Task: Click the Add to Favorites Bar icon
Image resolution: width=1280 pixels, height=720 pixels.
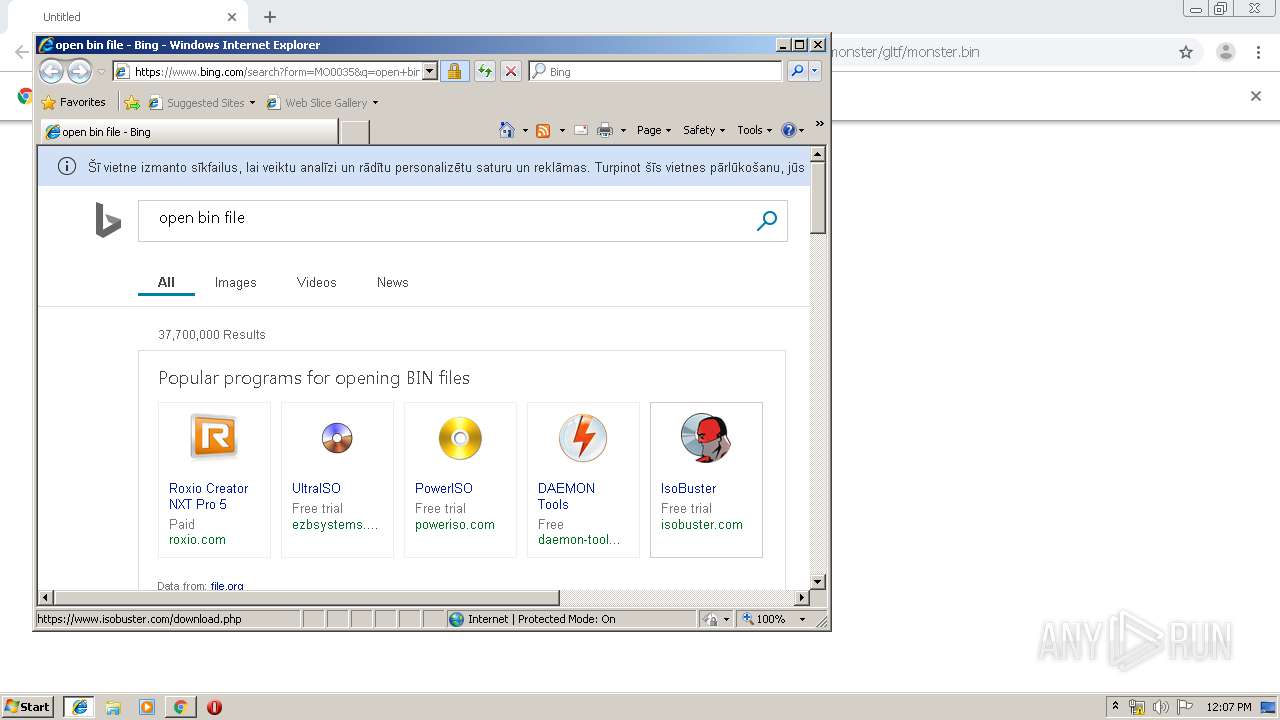Action: tap(131, 102)
